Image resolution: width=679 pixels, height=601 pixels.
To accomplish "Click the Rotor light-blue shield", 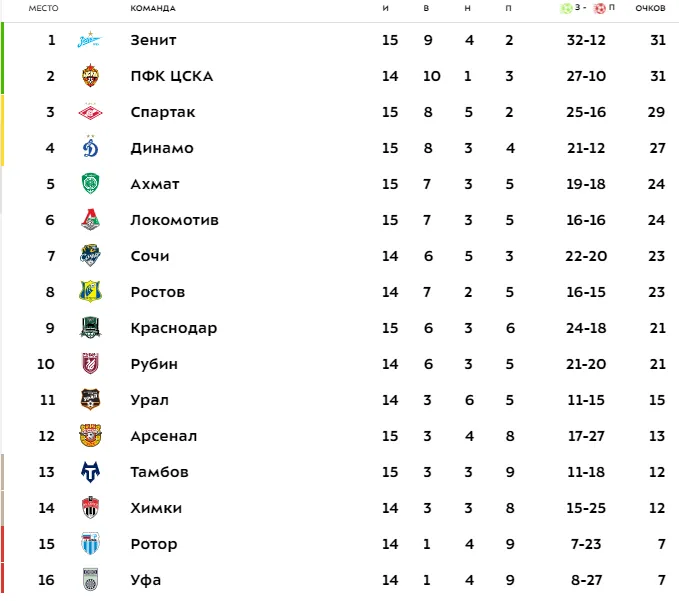I will pos(90,543).
